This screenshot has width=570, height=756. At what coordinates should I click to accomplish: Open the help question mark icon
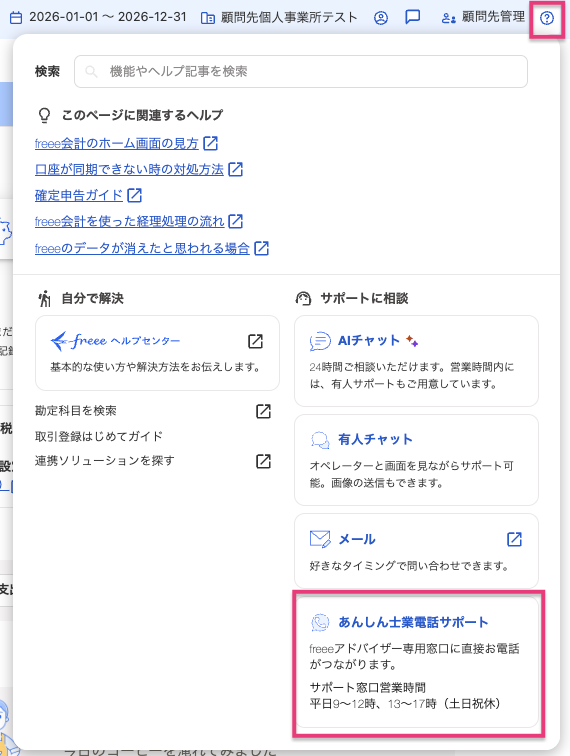coord(546,18)
